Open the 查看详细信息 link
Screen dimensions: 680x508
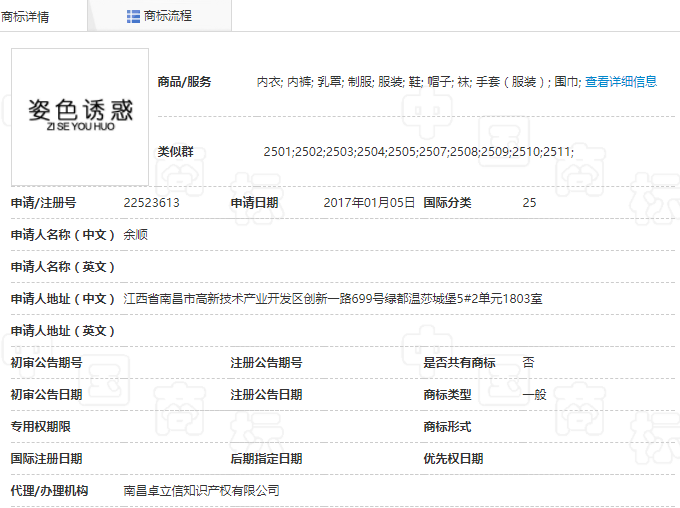coord(620,82)
